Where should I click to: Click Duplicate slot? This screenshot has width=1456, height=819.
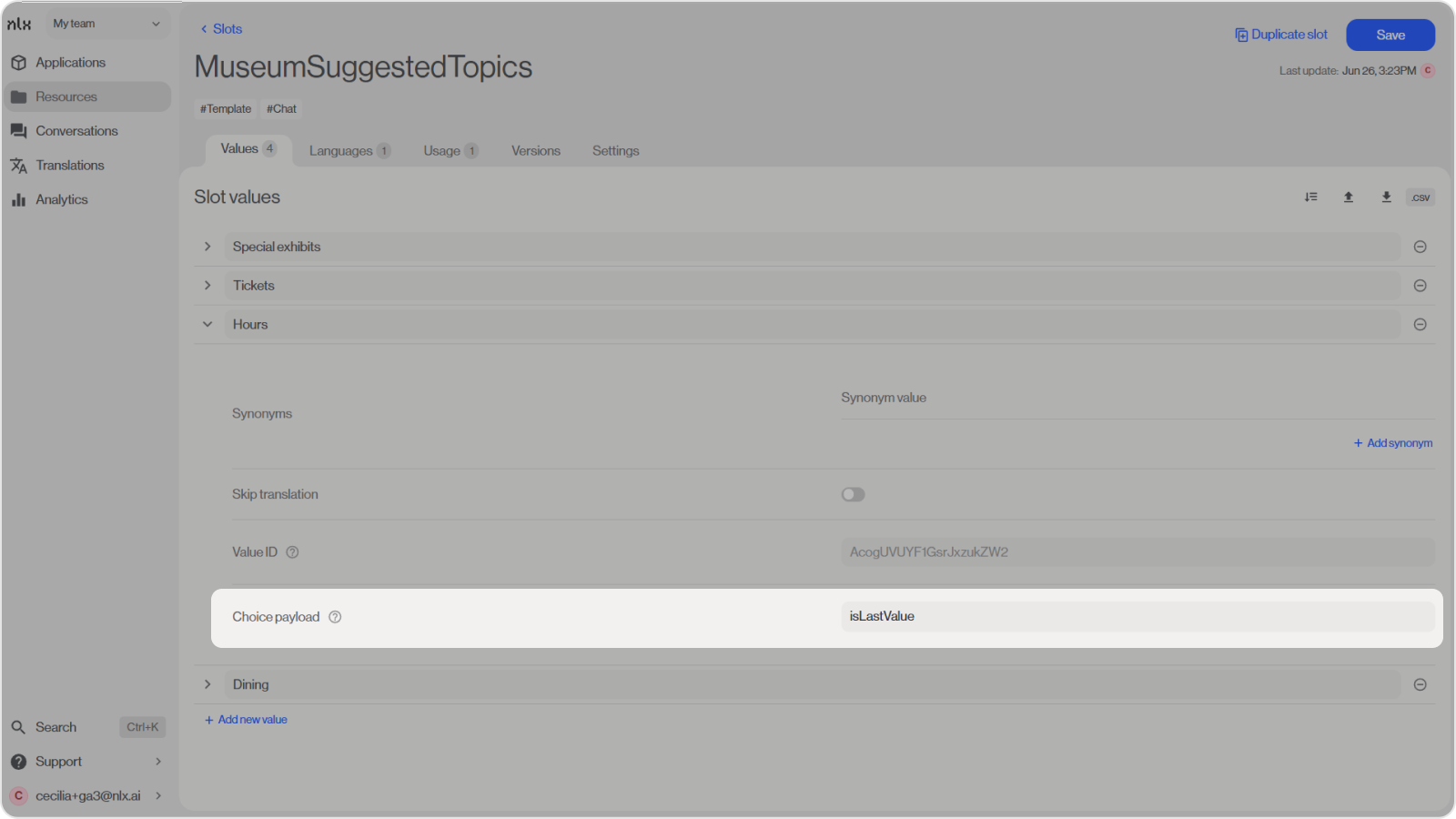point(1281,35)
